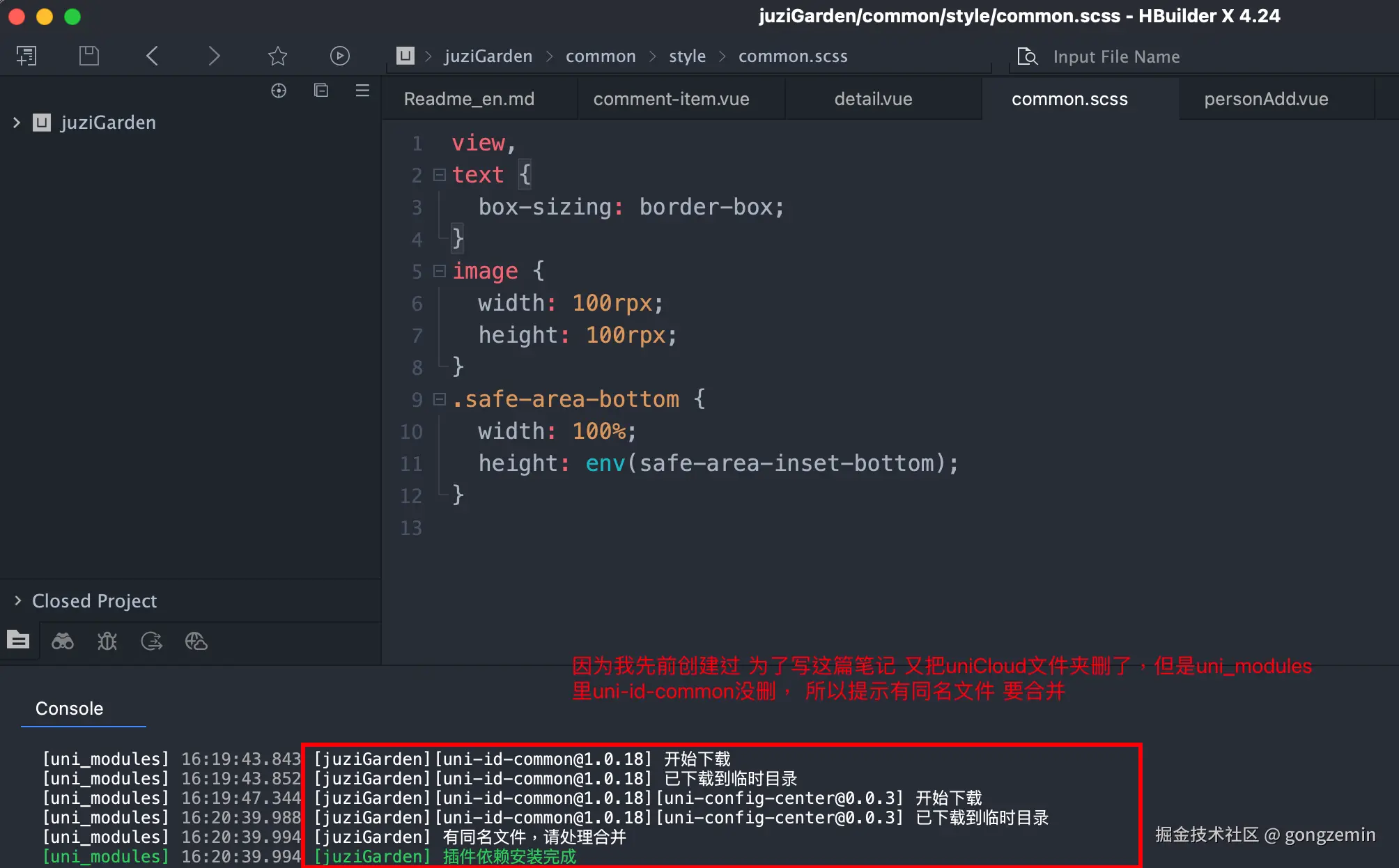Open the binoculars search panel icon

(63, 641)
